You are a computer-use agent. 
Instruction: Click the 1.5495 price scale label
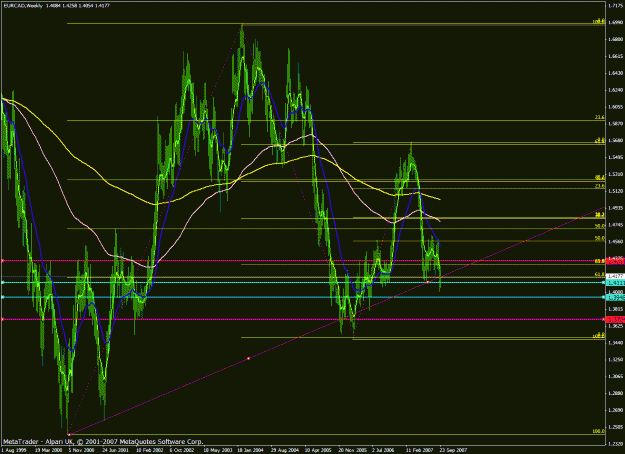point(614,157)
